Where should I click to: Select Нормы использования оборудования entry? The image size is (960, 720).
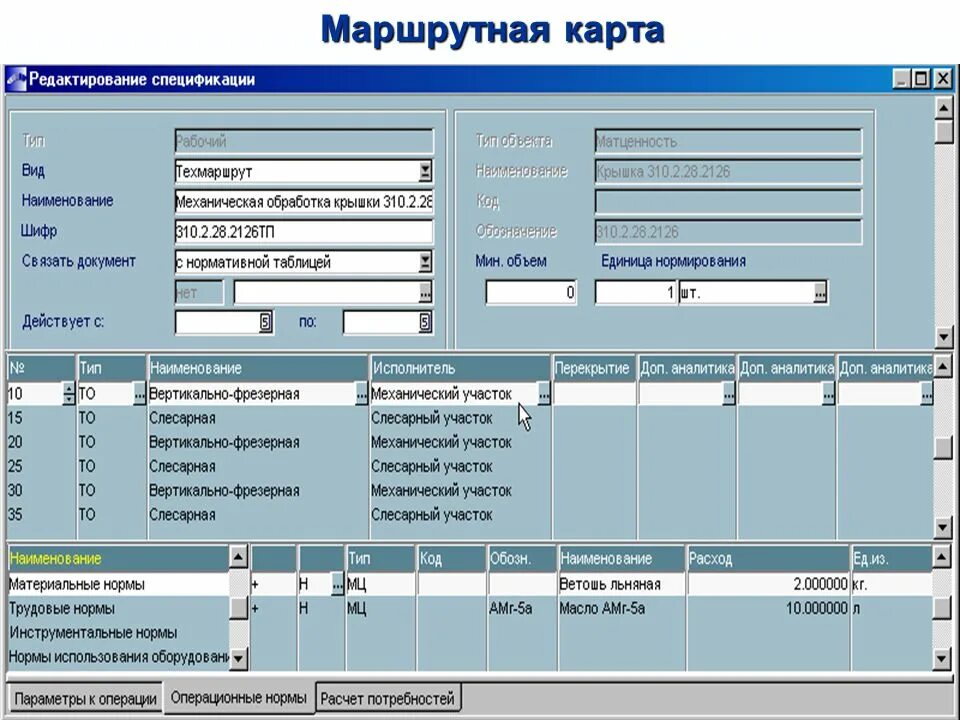click(x=118, y=657)
